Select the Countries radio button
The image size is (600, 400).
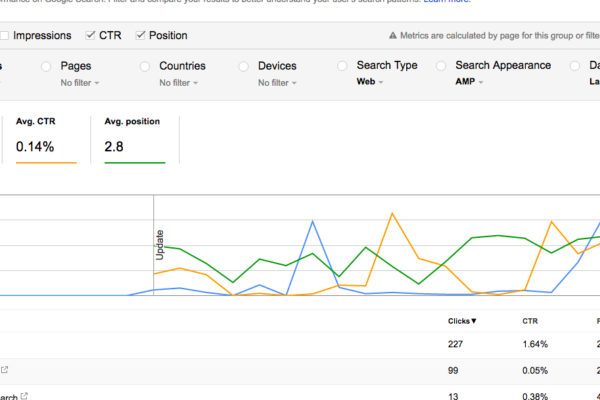[145, 66]
